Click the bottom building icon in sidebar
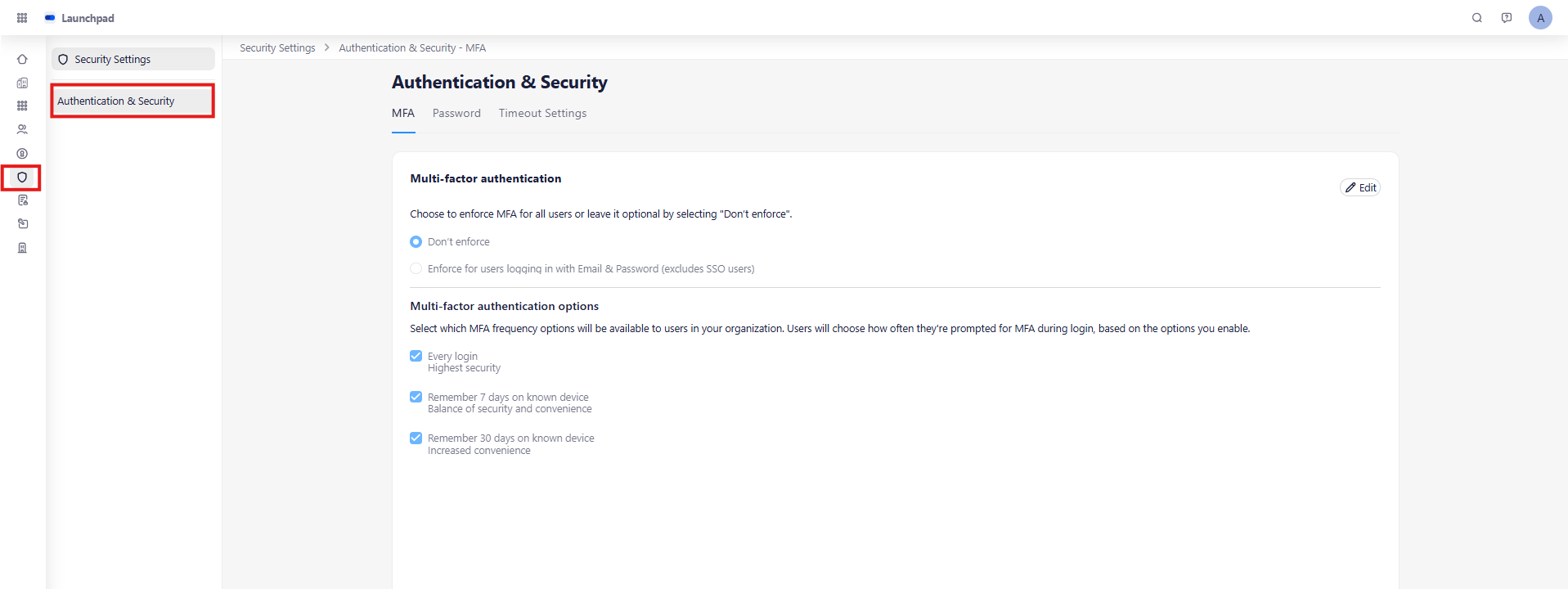 point(22,248)
